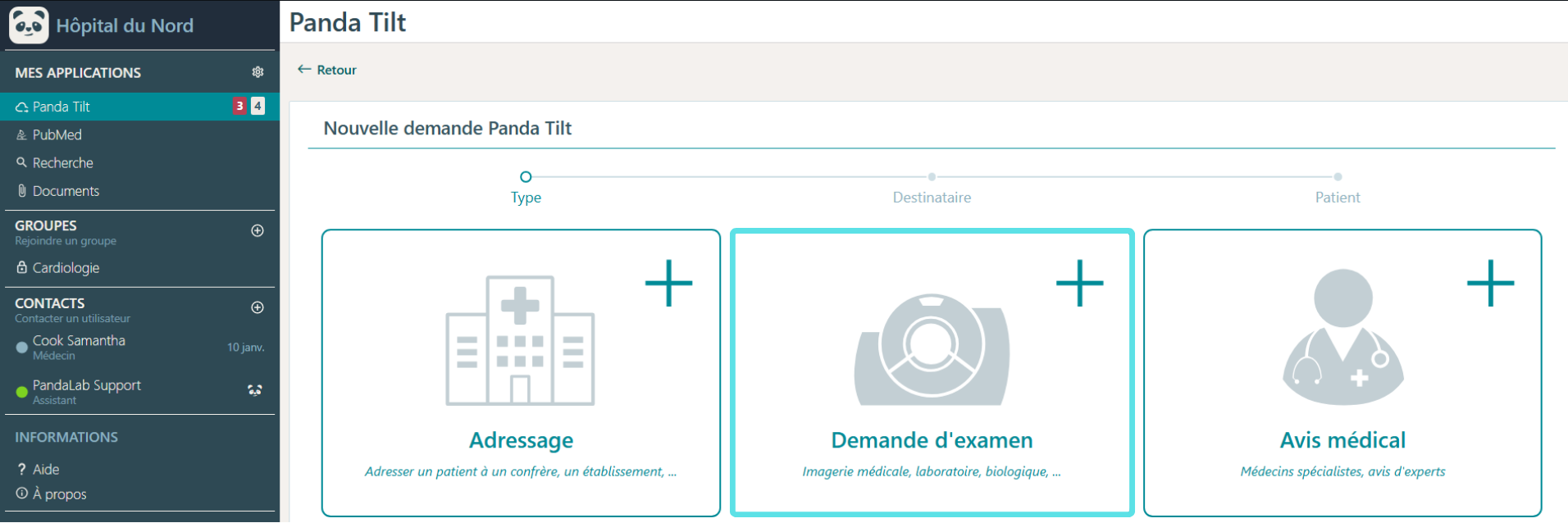Go back with Retour
The height and width of the screenshot is (523, 1568).
(327, 70)
